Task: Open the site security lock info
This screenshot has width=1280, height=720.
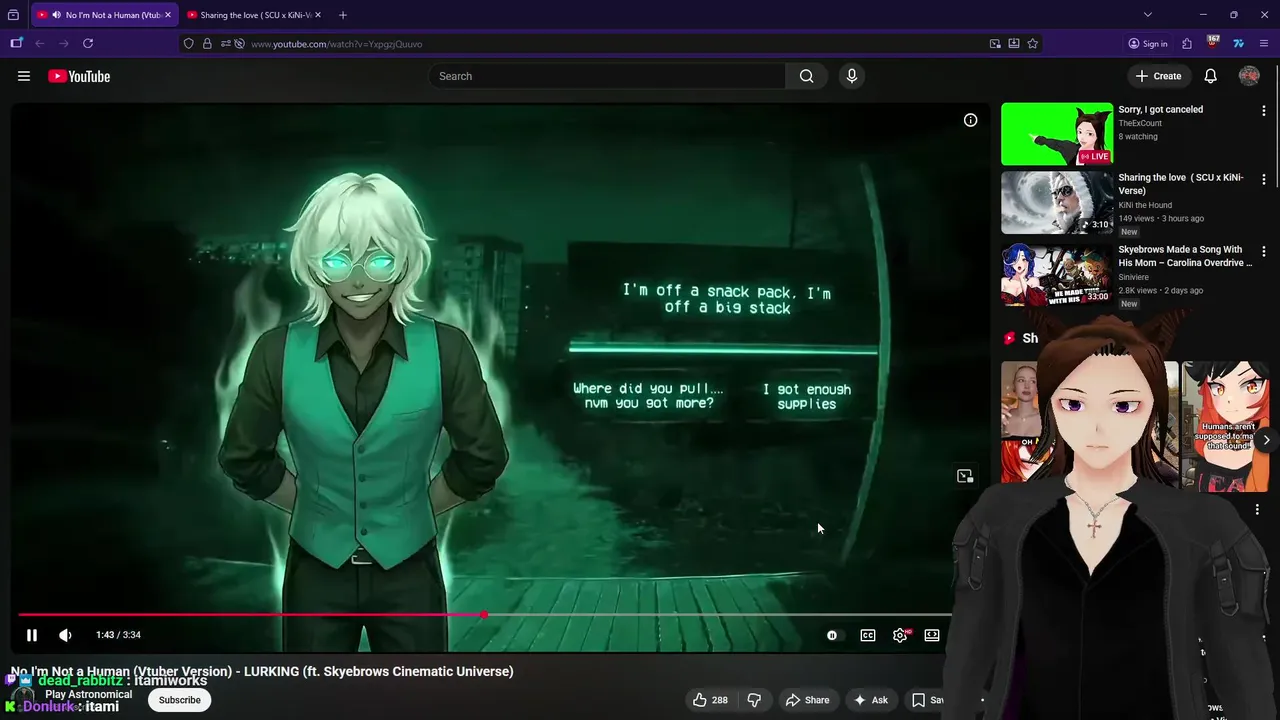Action: 207,44
